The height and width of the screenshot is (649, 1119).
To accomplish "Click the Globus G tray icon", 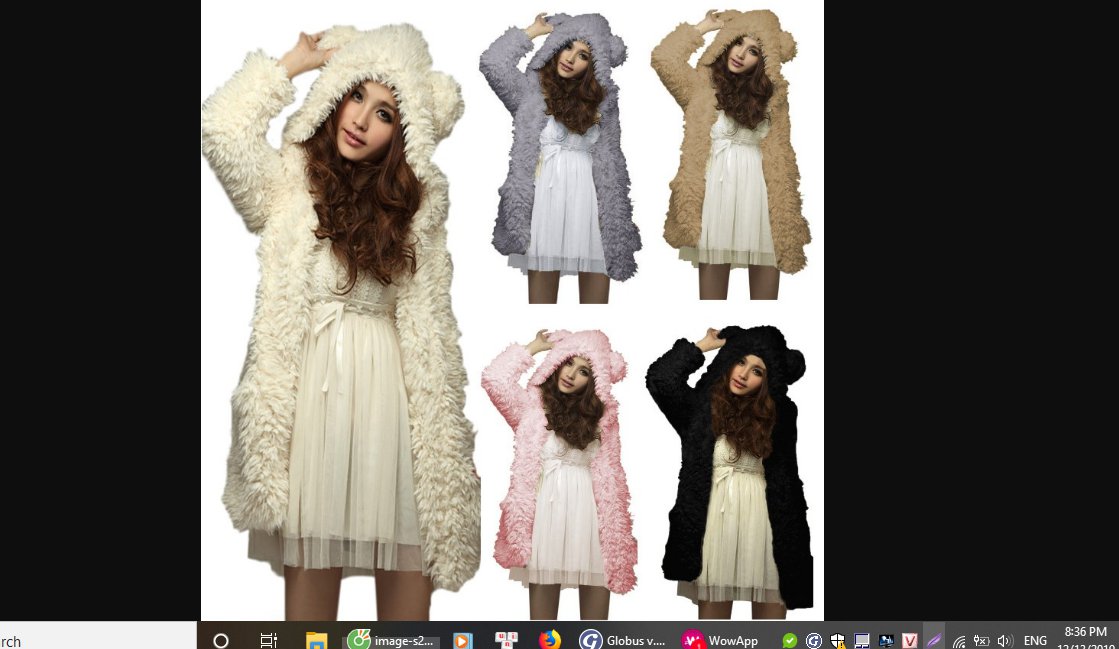I will coord(814,640).
